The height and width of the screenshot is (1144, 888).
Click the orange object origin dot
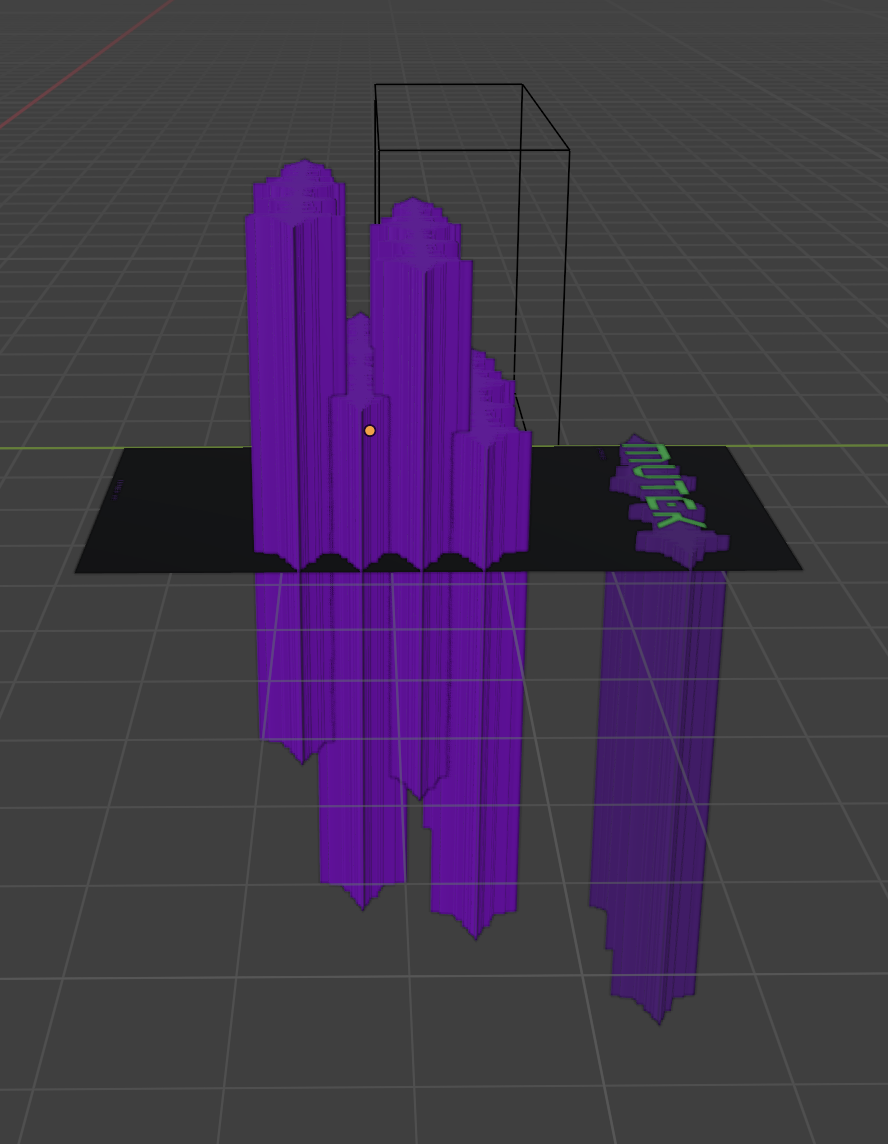[x=370, y=430]
